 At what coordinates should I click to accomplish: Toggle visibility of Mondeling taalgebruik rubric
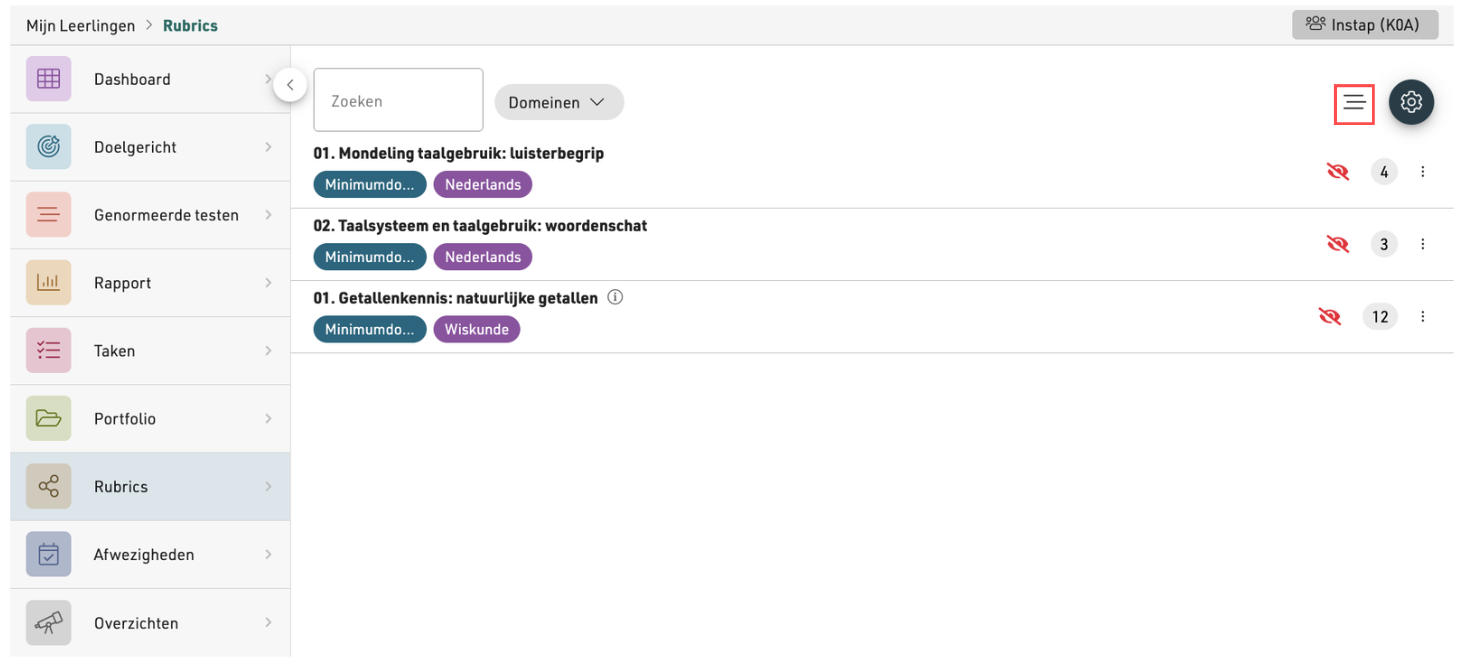click(x=1337, y=172)
